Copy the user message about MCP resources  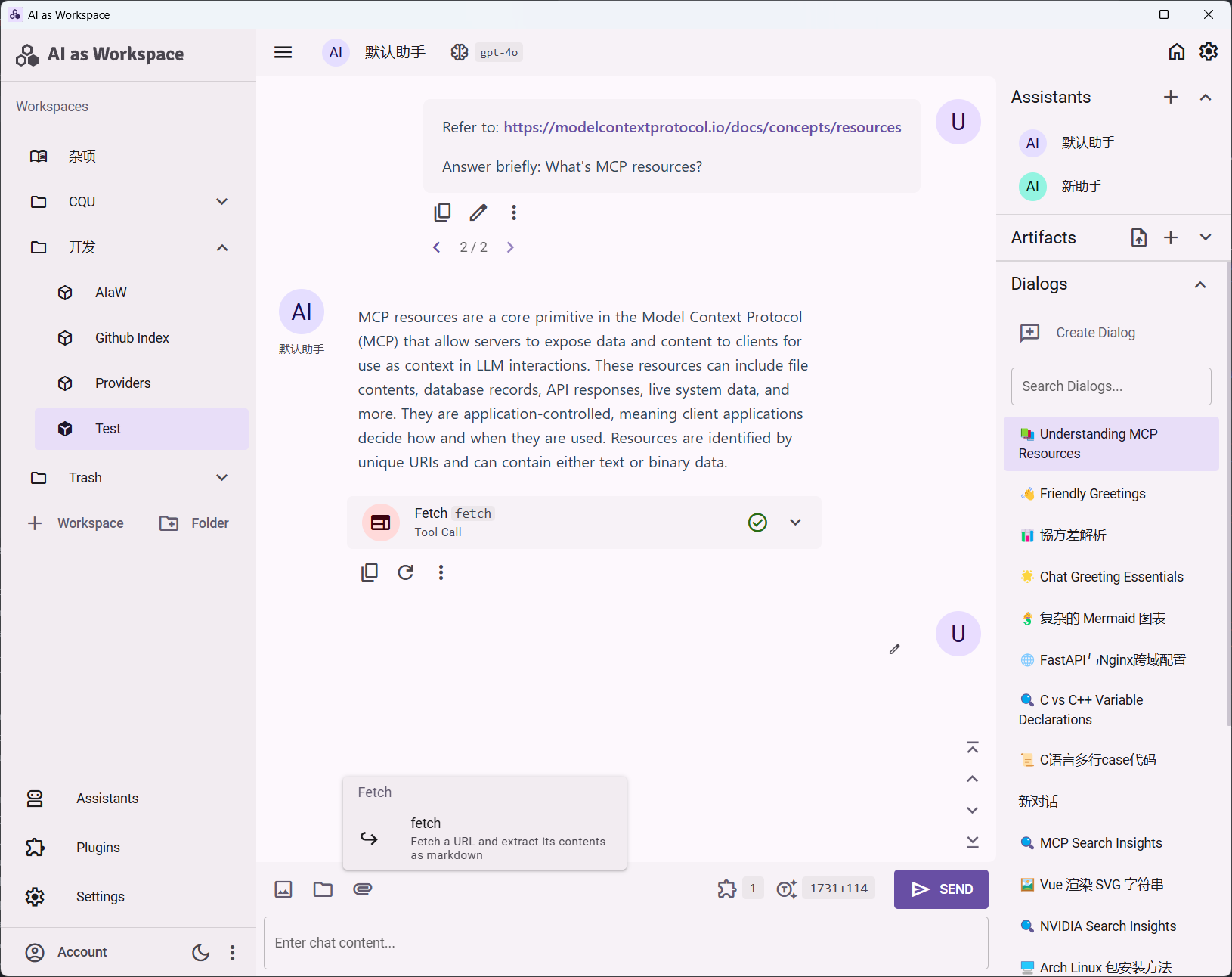pos(442,212)
